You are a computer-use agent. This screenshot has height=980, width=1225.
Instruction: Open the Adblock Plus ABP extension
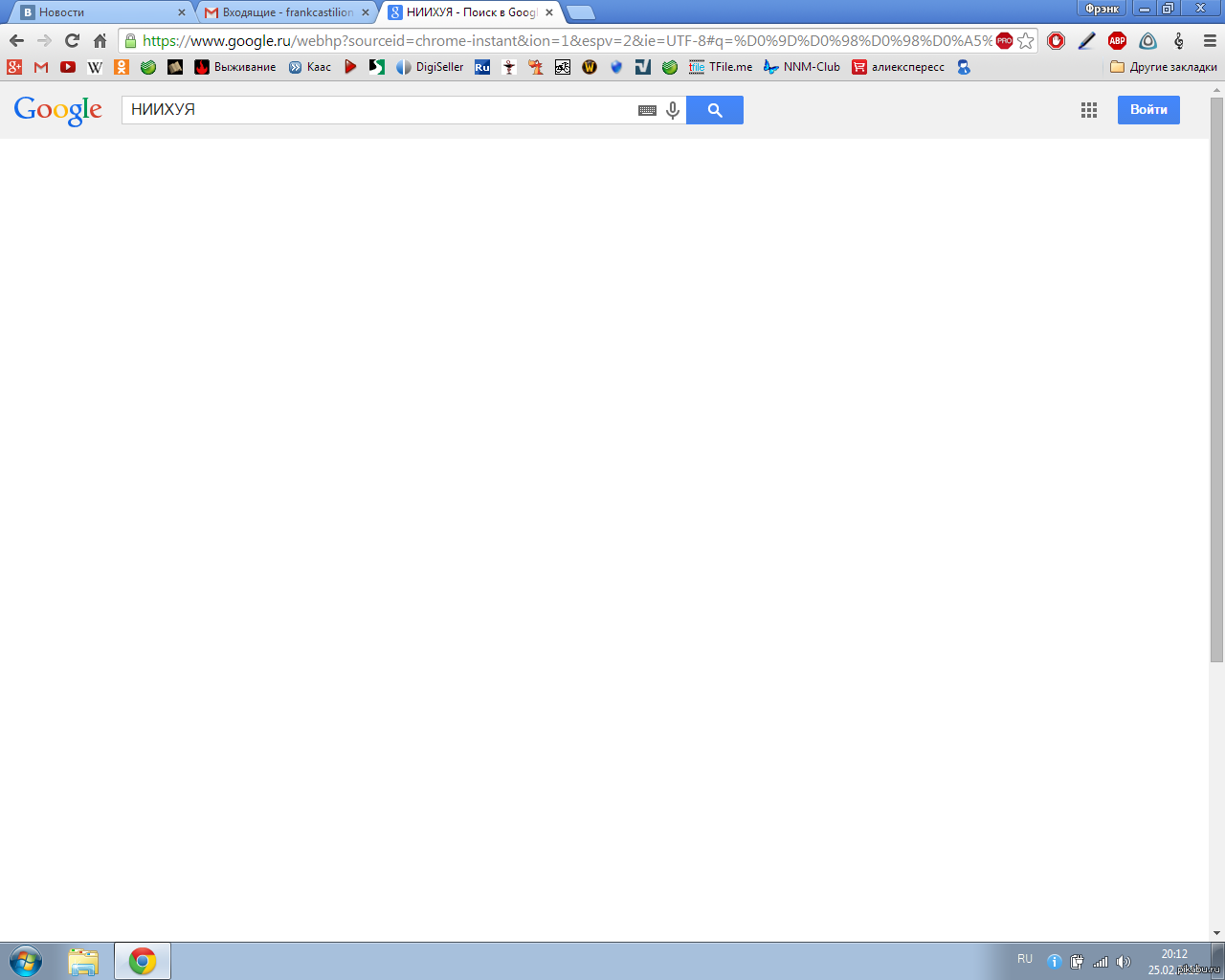point(1117,40)
